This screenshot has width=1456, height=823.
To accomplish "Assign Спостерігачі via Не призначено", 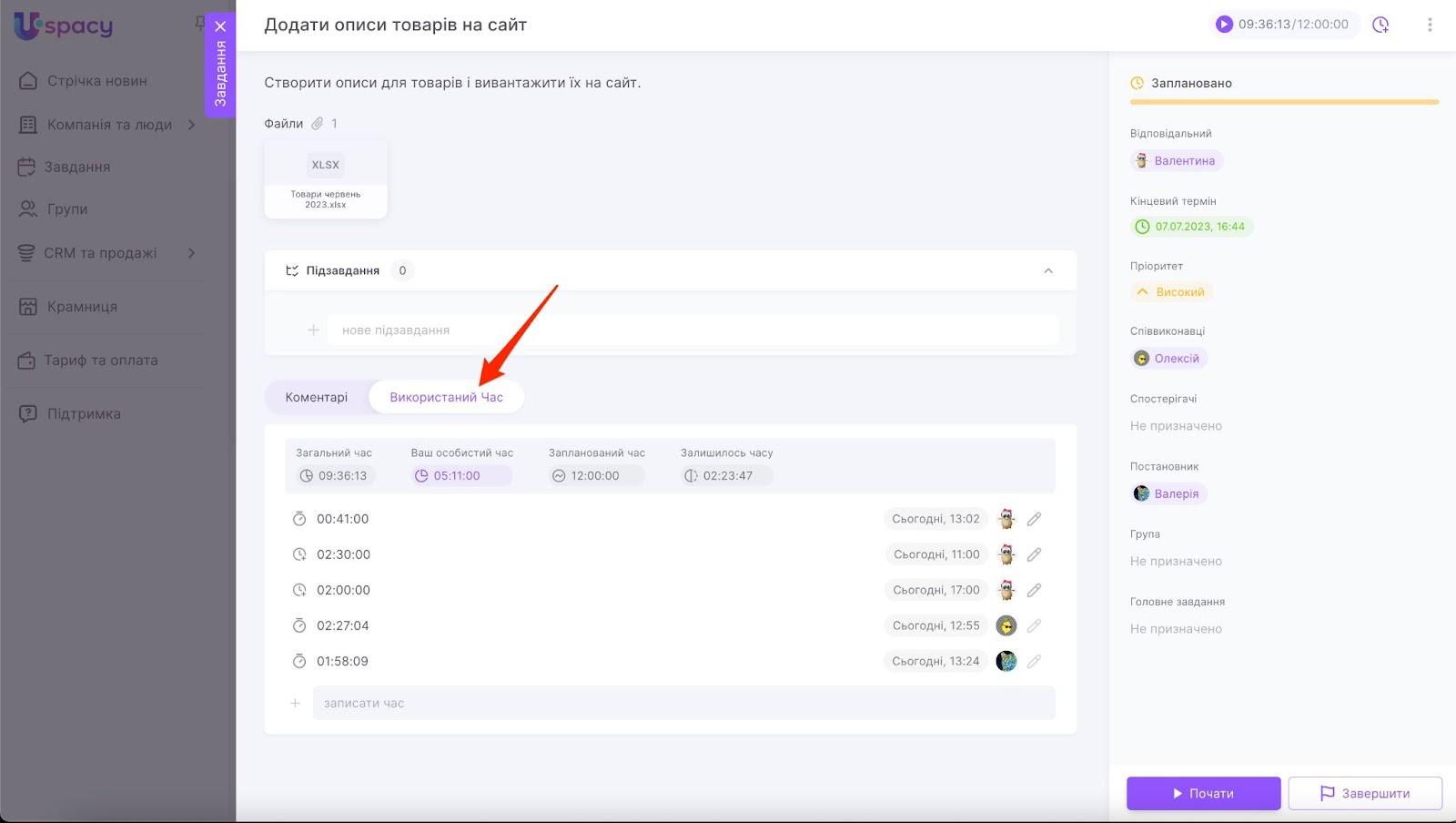I will (x=1176, y=426).
